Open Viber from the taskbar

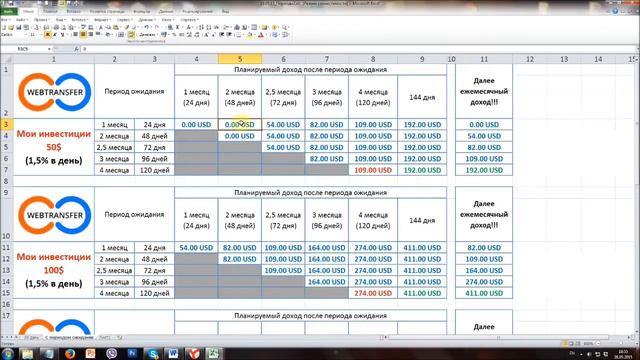(111, 353)
